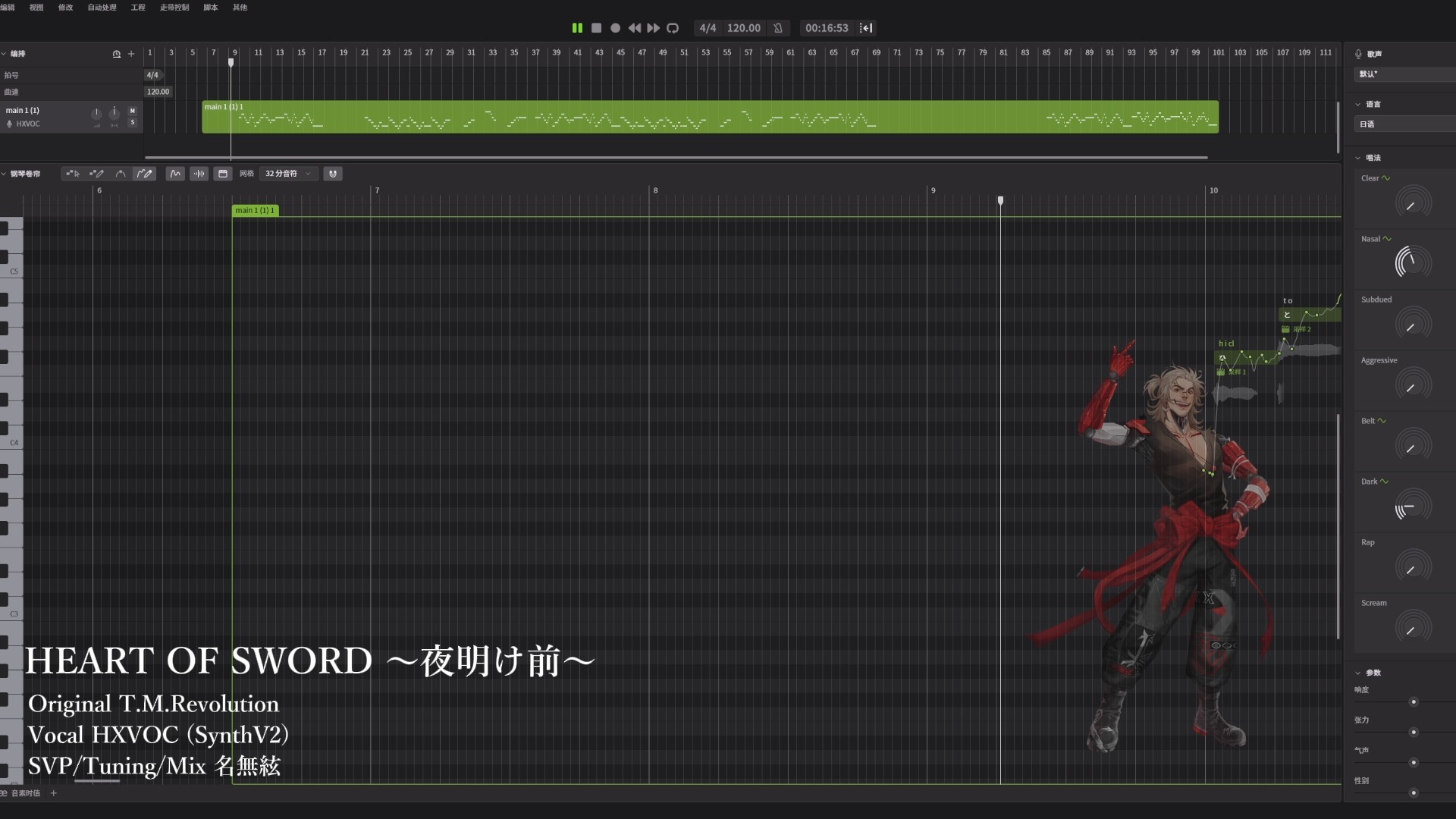Collapse the 参数 section
This screenshot has height=819, width=1456.
pos(1358,673)
